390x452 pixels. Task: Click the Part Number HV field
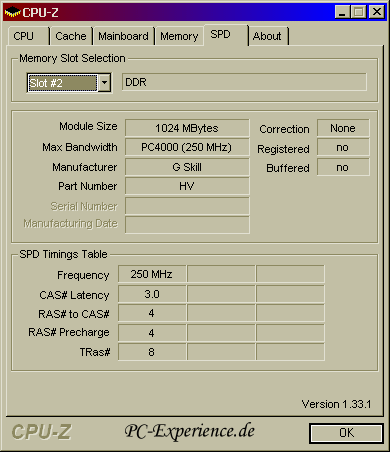(x=187, y=186)
